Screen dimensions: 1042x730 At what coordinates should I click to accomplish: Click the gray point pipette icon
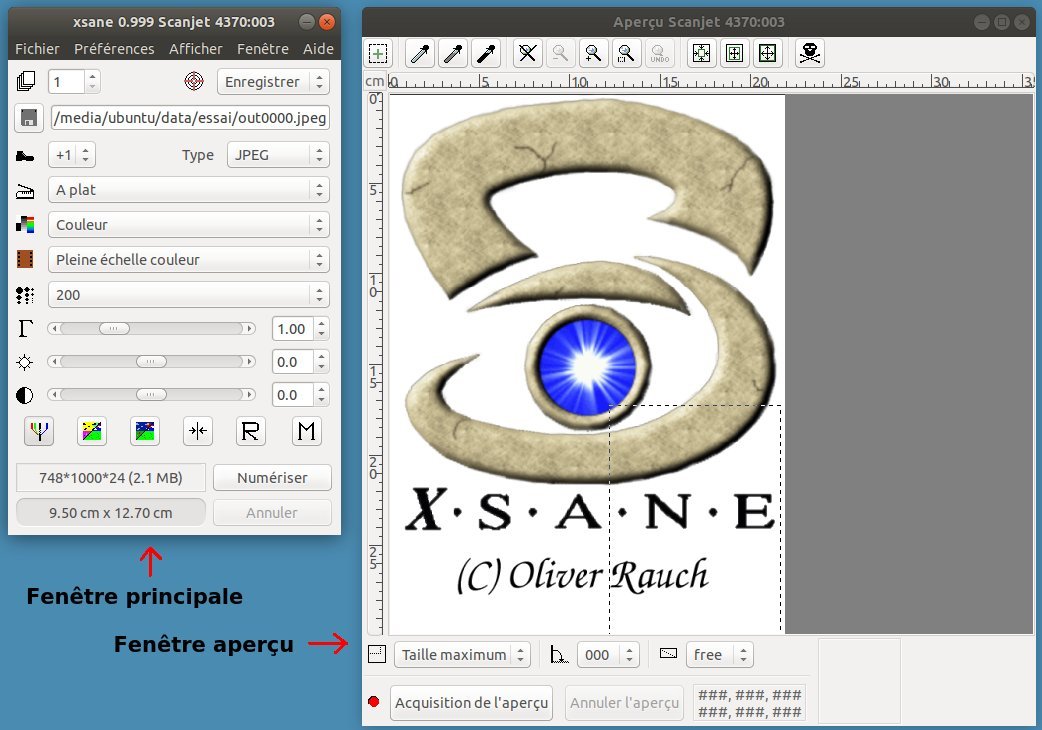pyautogui.click(x=453, y=53)
